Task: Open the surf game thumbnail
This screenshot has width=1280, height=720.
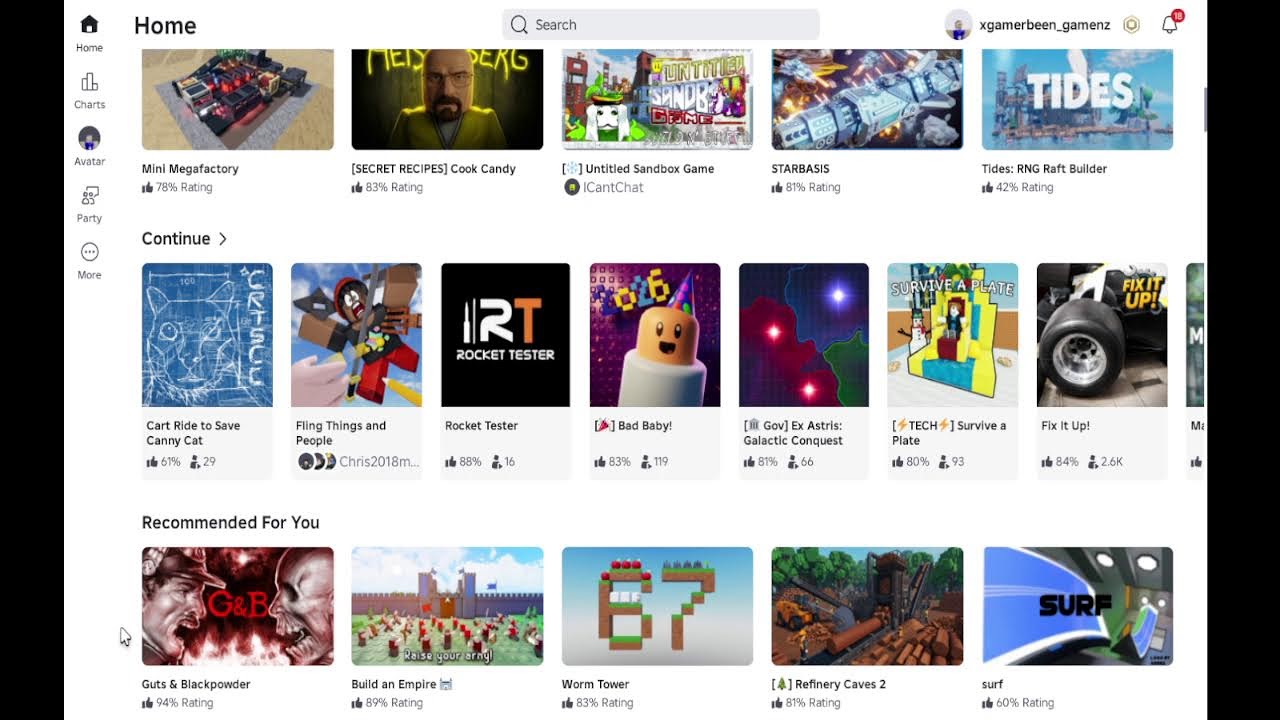Action: pyautogui.click(x=1077, y=606)
